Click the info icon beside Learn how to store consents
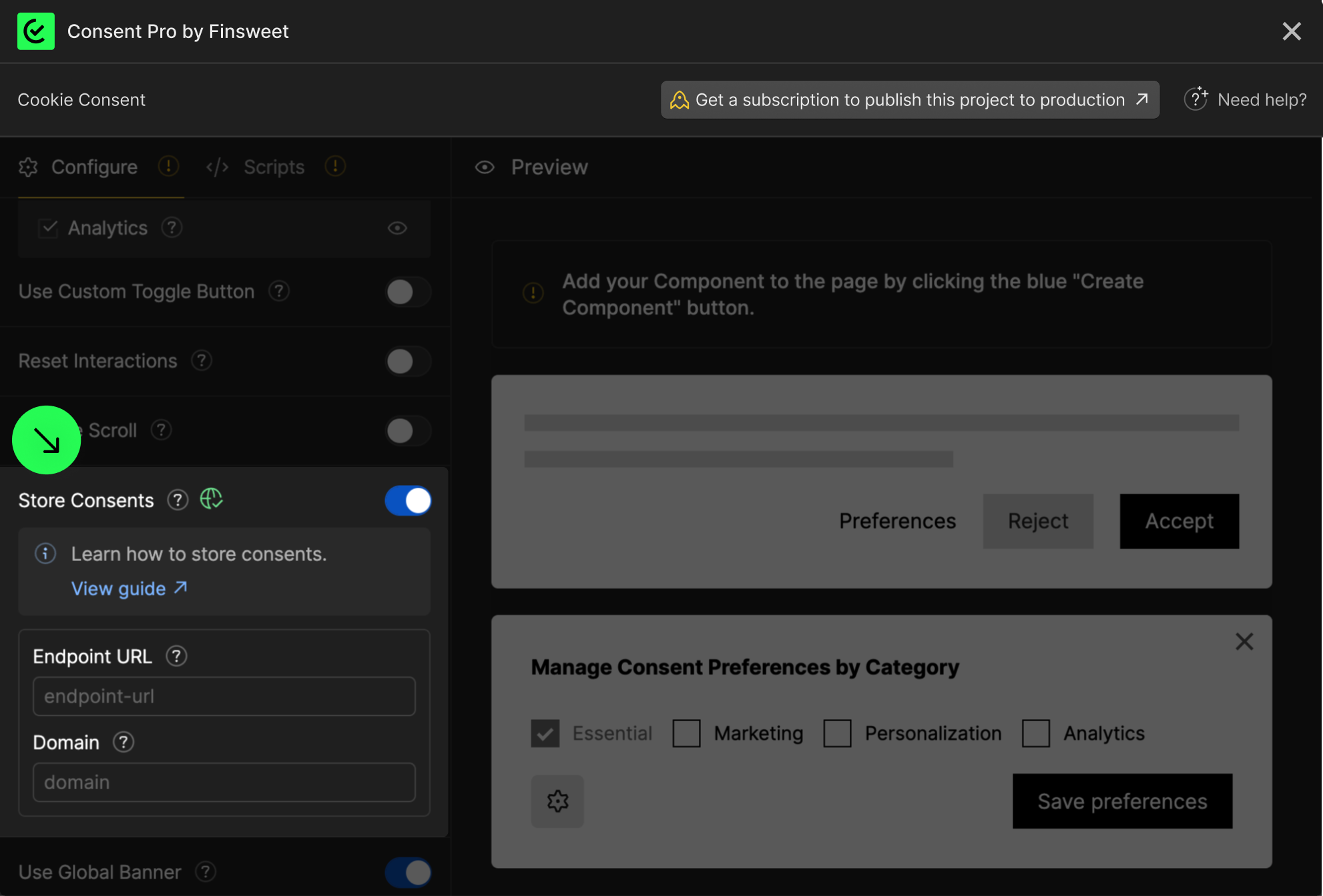This screenshot has width=1323, height=896. pos(45,553)
